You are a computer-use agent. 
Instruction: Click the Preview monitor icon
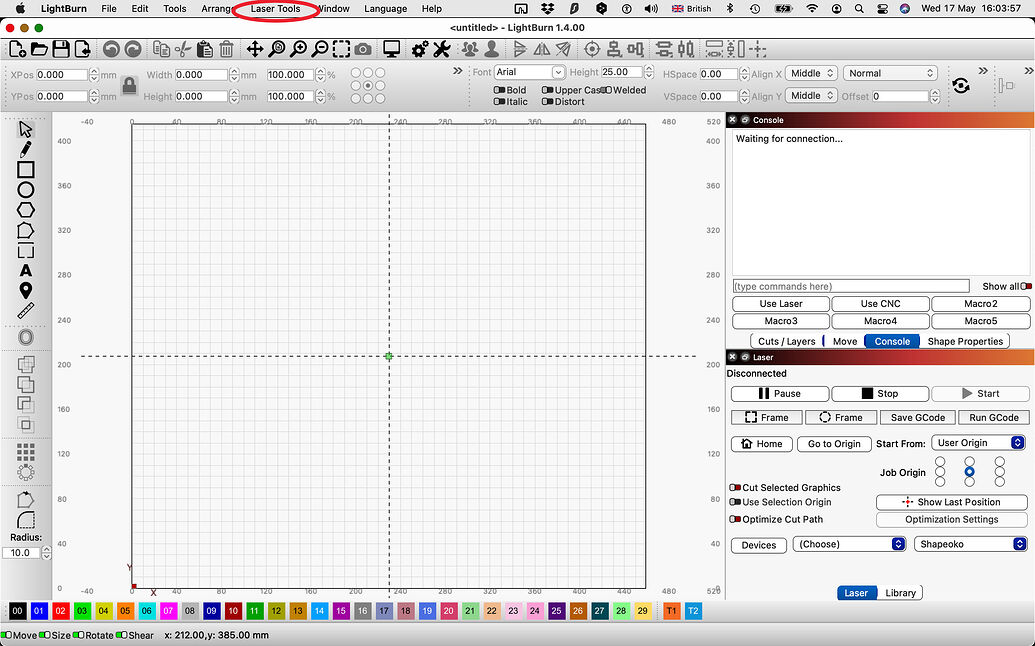click(391, 49)
